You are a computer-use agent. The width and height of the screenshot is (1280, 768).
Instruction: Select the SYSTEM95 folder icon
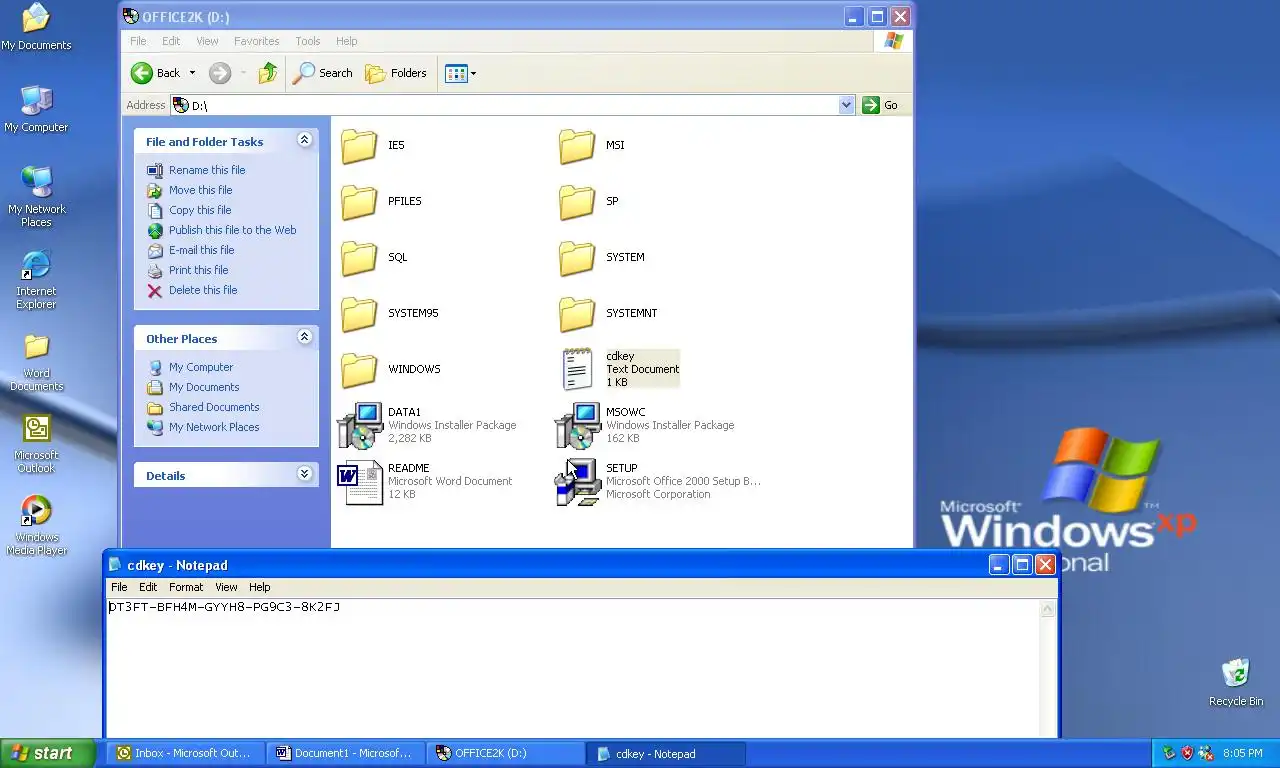(359, 314)
